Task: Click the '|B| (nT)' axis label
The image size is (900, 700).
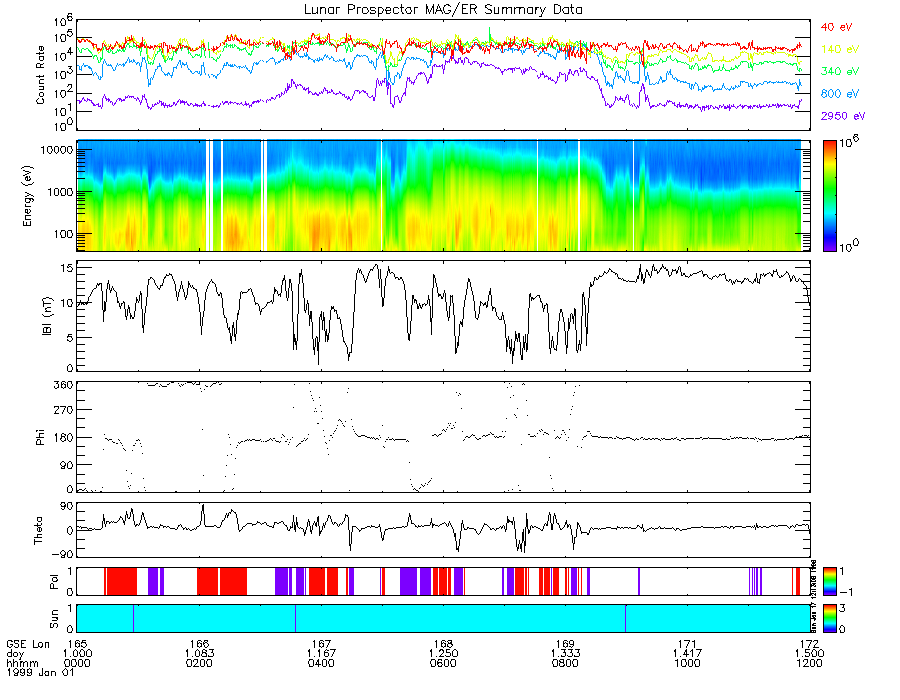Action: (47, 316)
